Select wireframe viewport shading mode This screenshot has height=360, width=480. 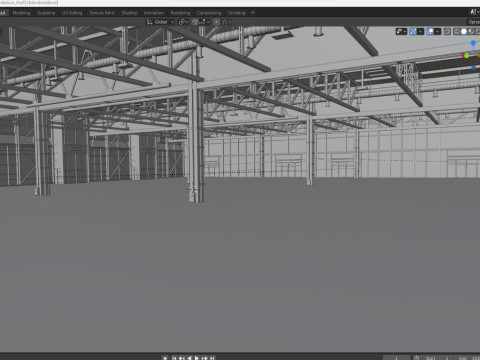457,31
